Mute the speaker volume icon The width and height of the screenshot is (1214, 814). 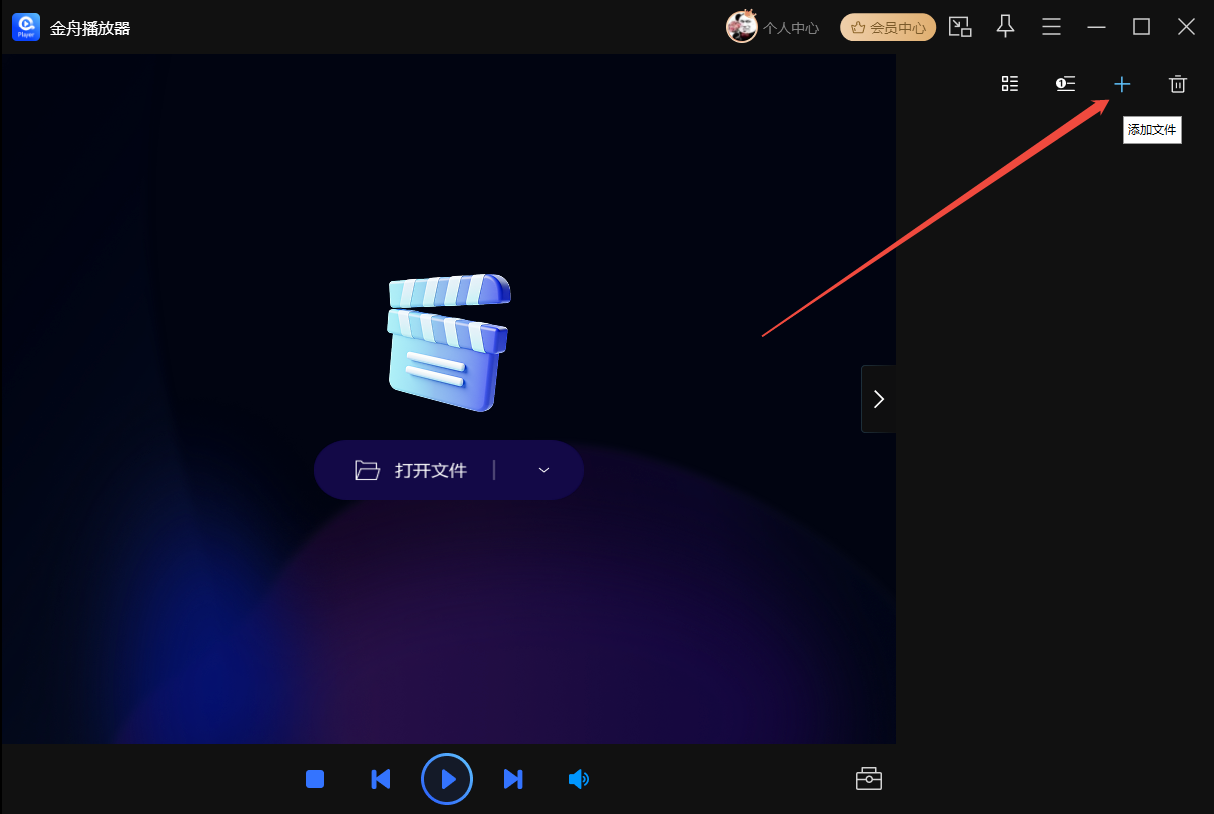(578, 779)
